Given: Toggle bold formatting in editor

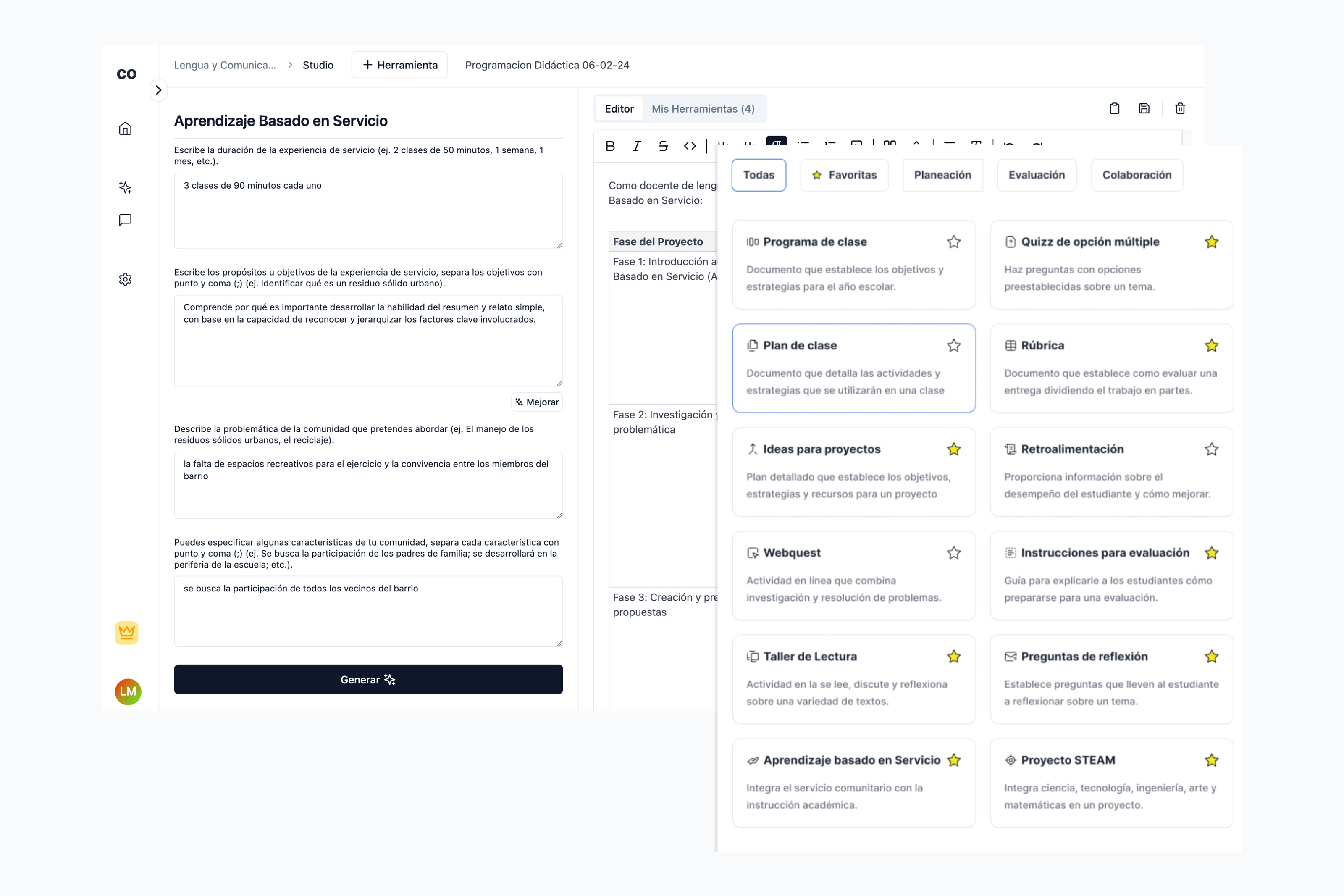Looking at the screenshot, I should click(x=610, y=146).
